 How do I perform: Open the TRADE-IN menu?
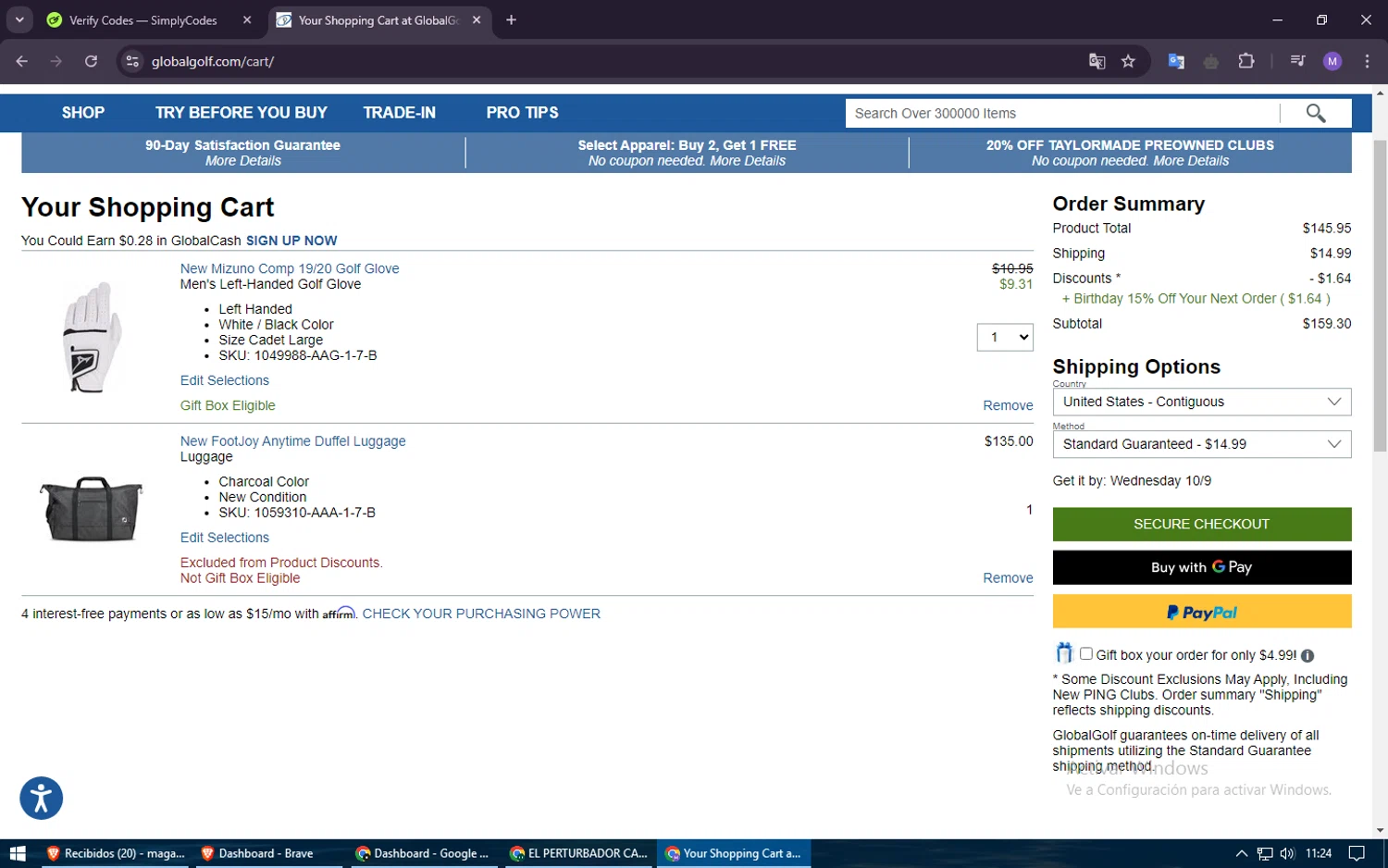click(x=400, y=113)
